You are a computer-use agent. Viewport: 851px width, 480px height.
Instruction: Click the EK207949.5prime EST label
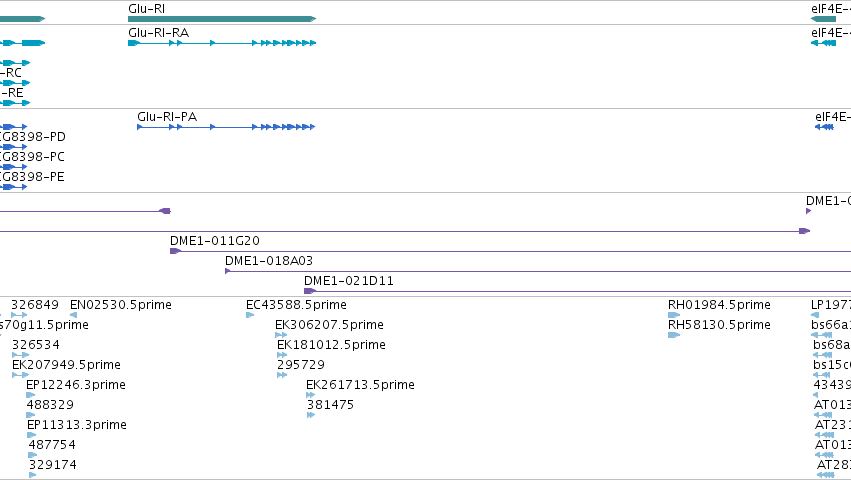pyautogui.click(x=66, y=365)
